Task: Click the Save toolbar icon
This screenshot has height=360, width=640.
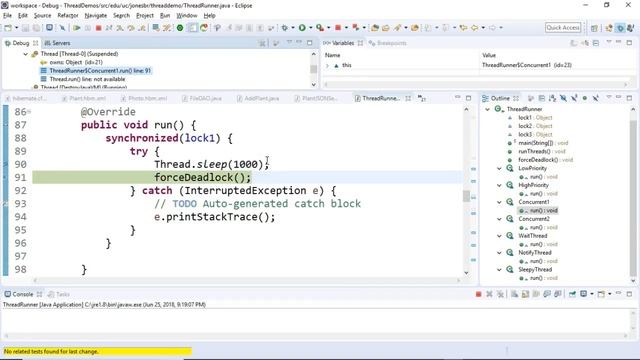Action: tap(25, 28)
